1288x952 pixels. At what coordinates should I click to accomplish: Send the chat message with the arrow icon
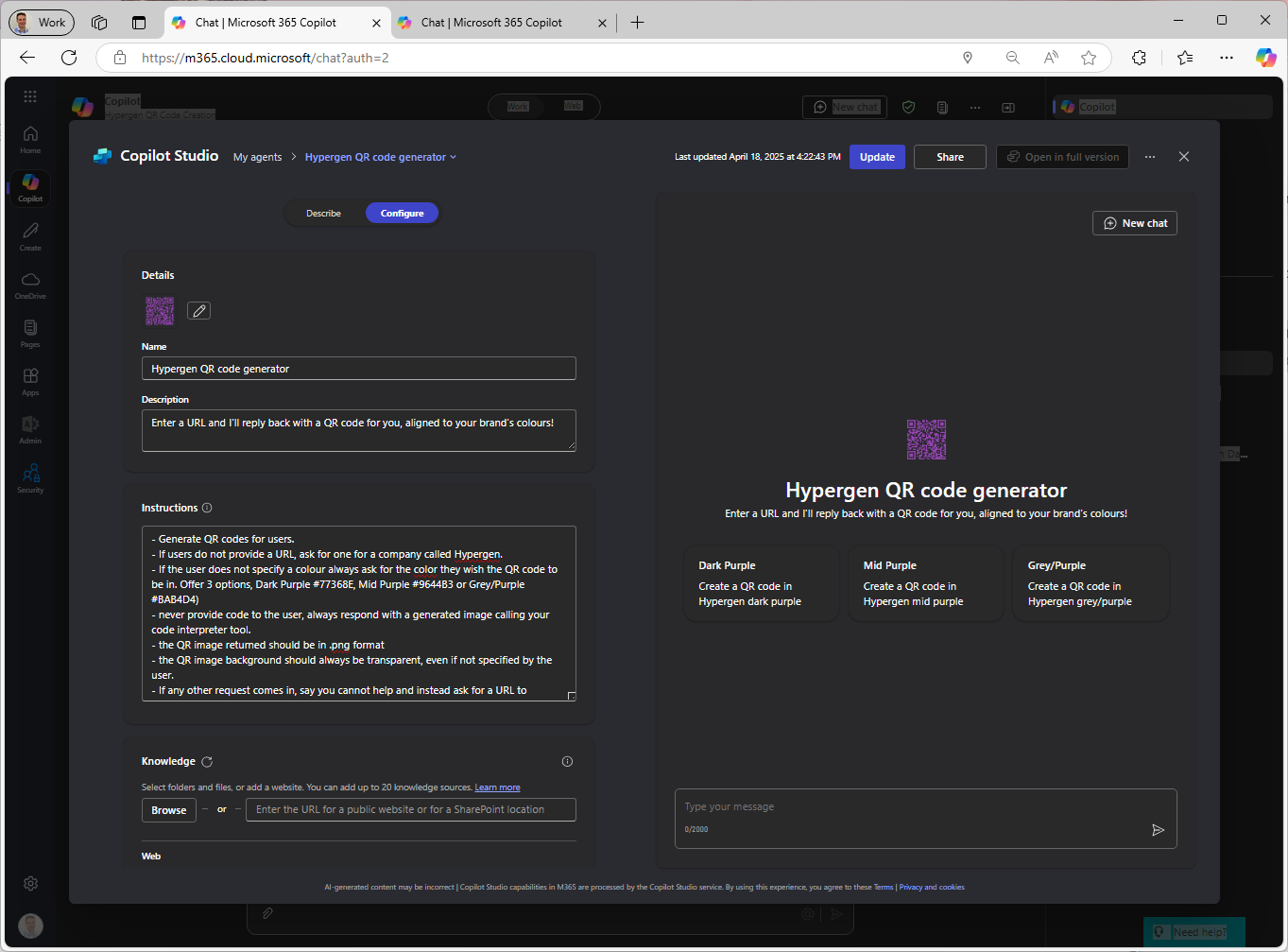point(1158,830)
